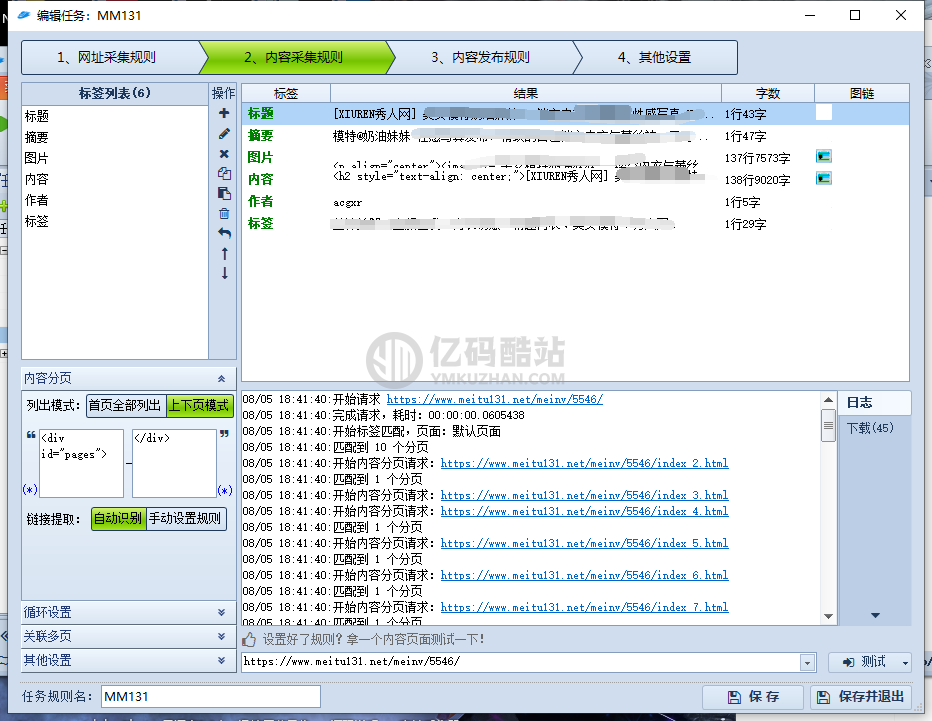Image resolution: width=932 pixels, height=721 pixels.
Task: Select the 摘要 result row
Action: [x=575, y=136]
